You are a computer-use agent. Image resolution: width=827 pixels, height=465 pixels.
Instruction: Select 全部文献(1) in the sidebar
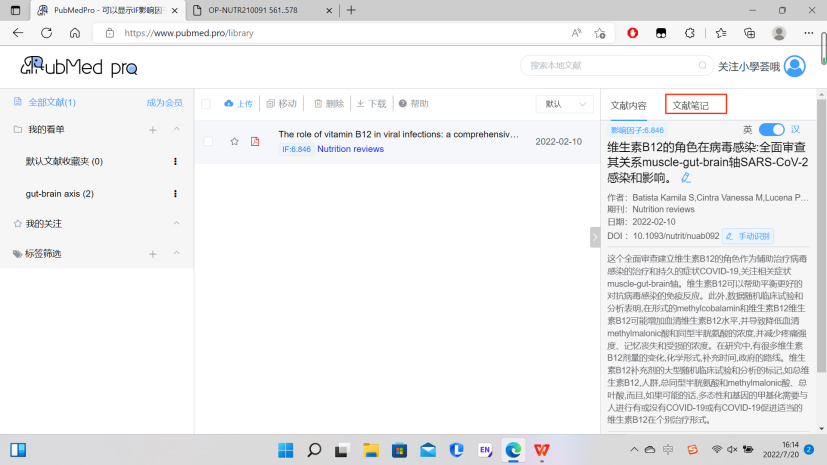pos(52,102)
